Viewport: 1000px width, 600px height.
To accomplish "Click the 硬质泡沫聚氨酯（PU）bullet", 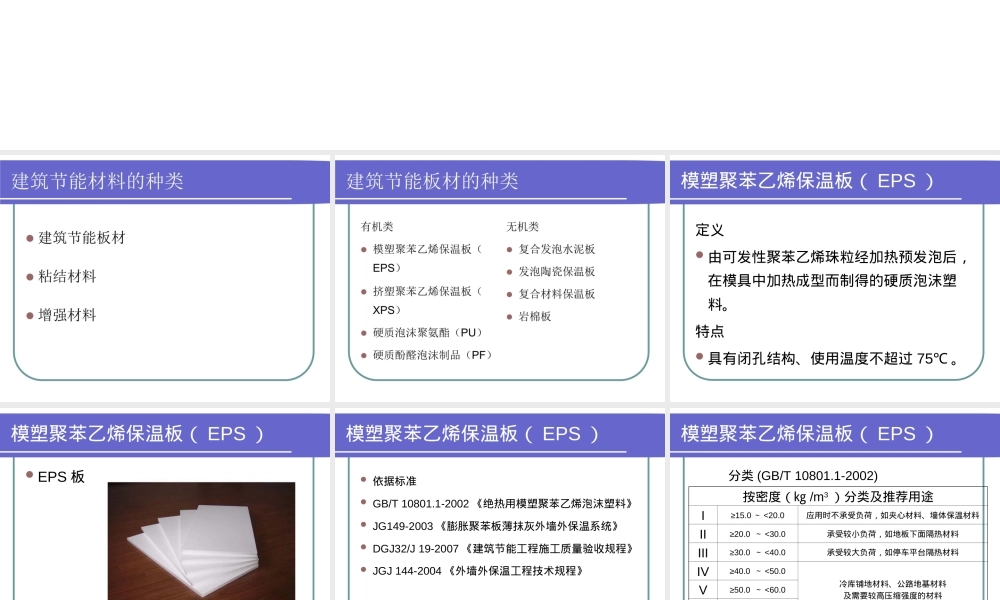I will (x=429, y=332).
